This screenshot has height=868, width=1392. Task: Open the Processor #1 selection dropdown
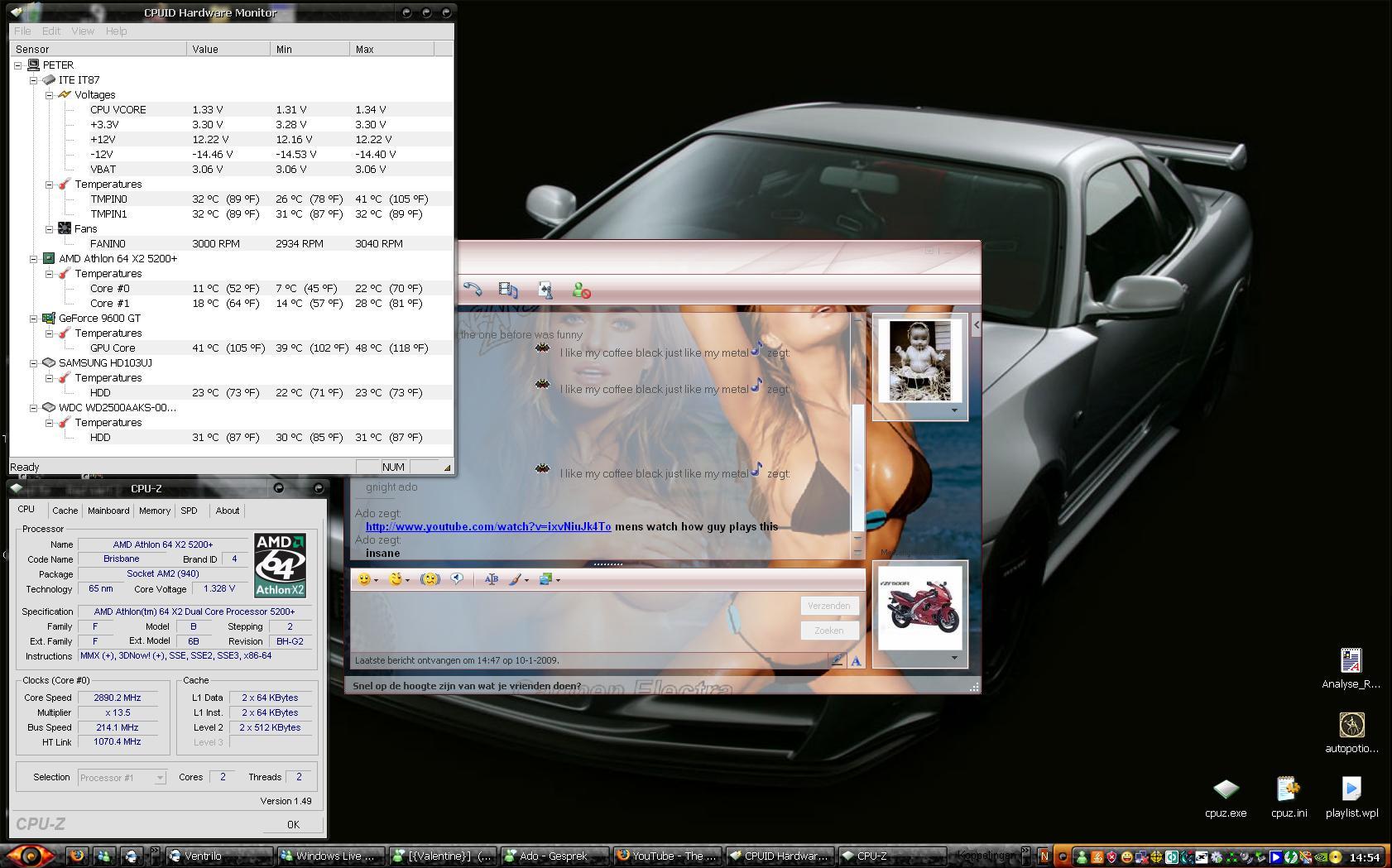[x=122, y=778]
